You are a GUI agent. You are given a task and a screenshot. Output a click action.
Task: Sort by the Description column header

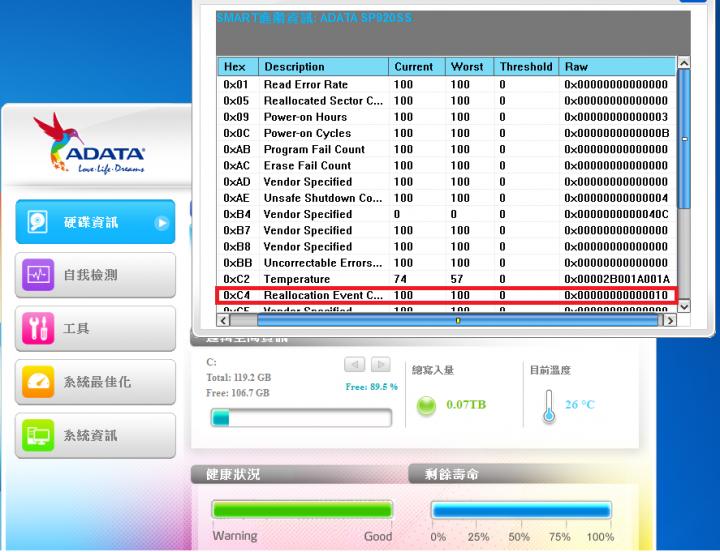pos(324,67)
